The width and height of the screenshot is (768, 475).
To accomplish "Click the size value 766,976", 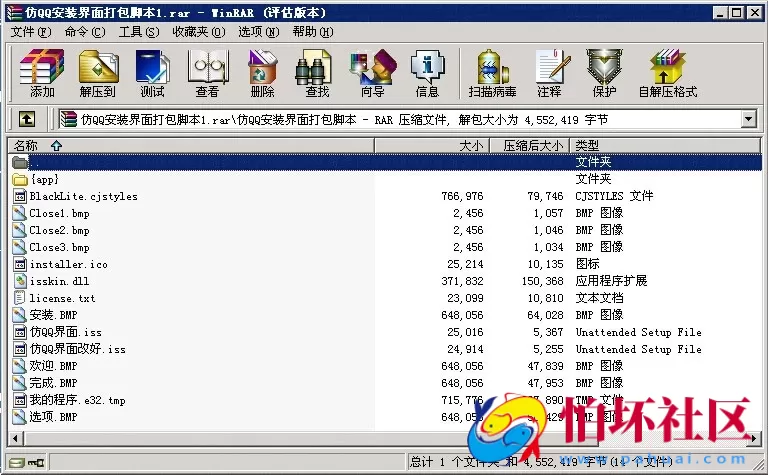I will coord(462,196).
